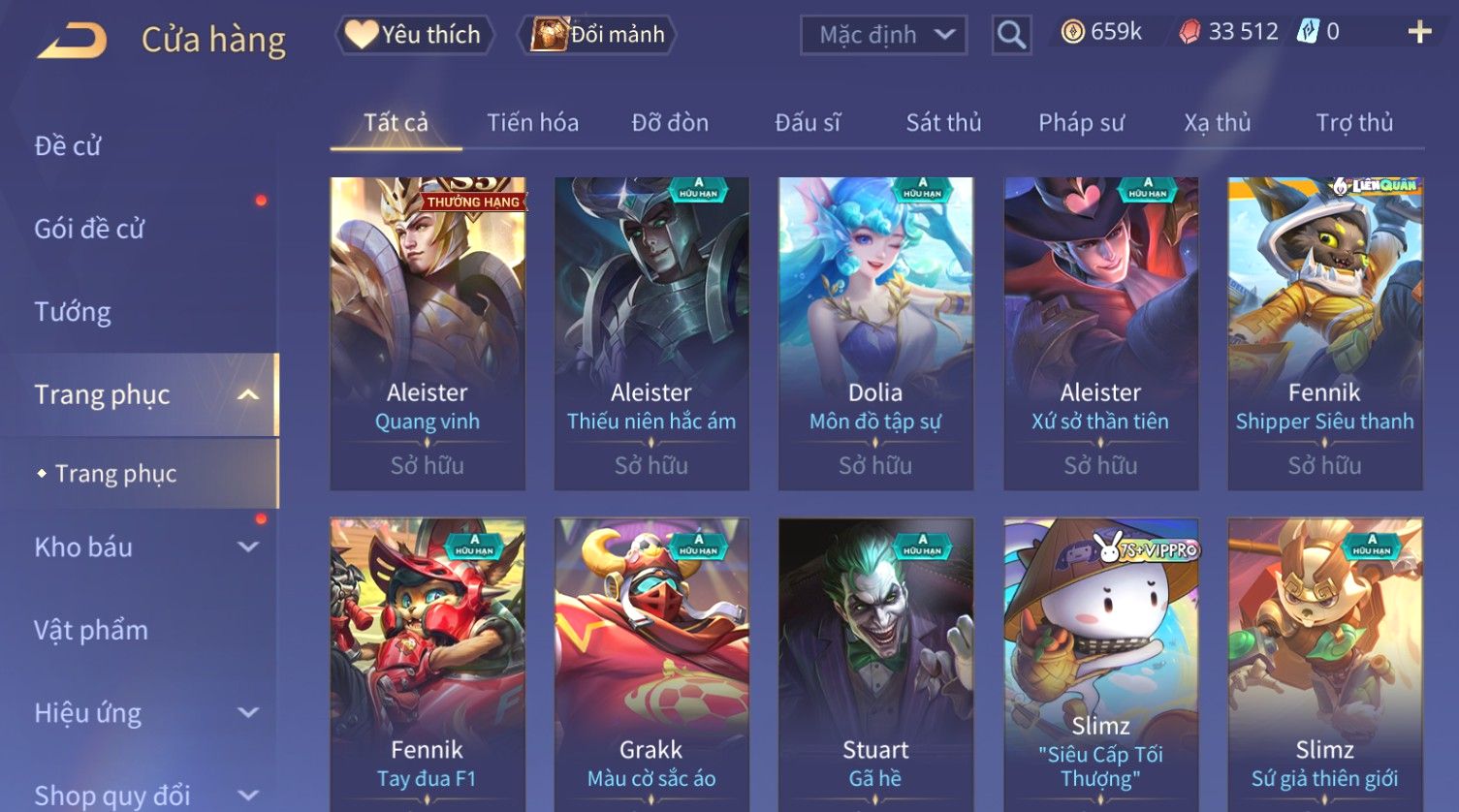Open the Dolia Môn đồ tập sự card
This screenshot has width=1459, height=812.
click(875, 333)
